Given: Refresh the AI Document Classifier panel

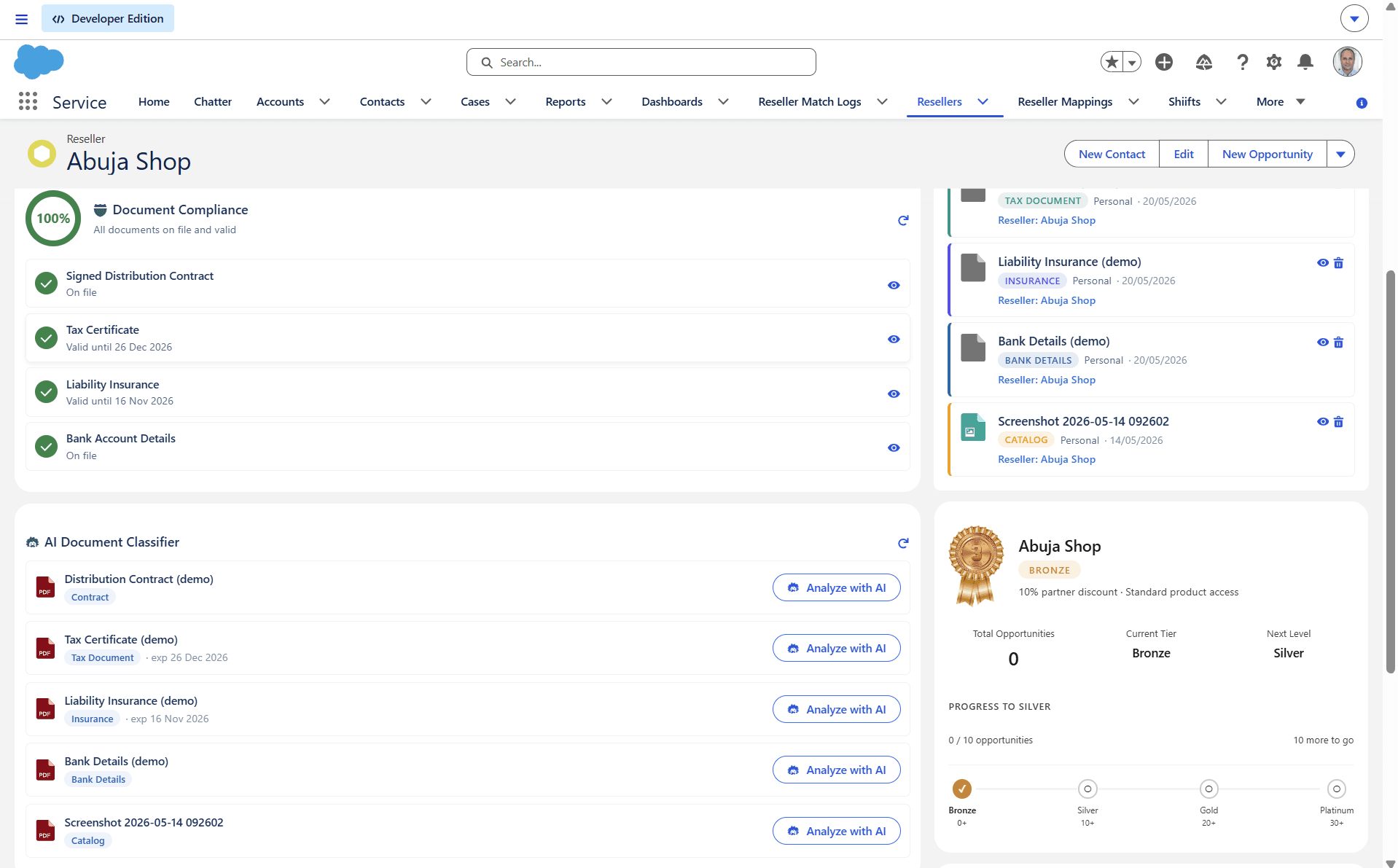Looking at the screenshot, I should tap(903, 543).
